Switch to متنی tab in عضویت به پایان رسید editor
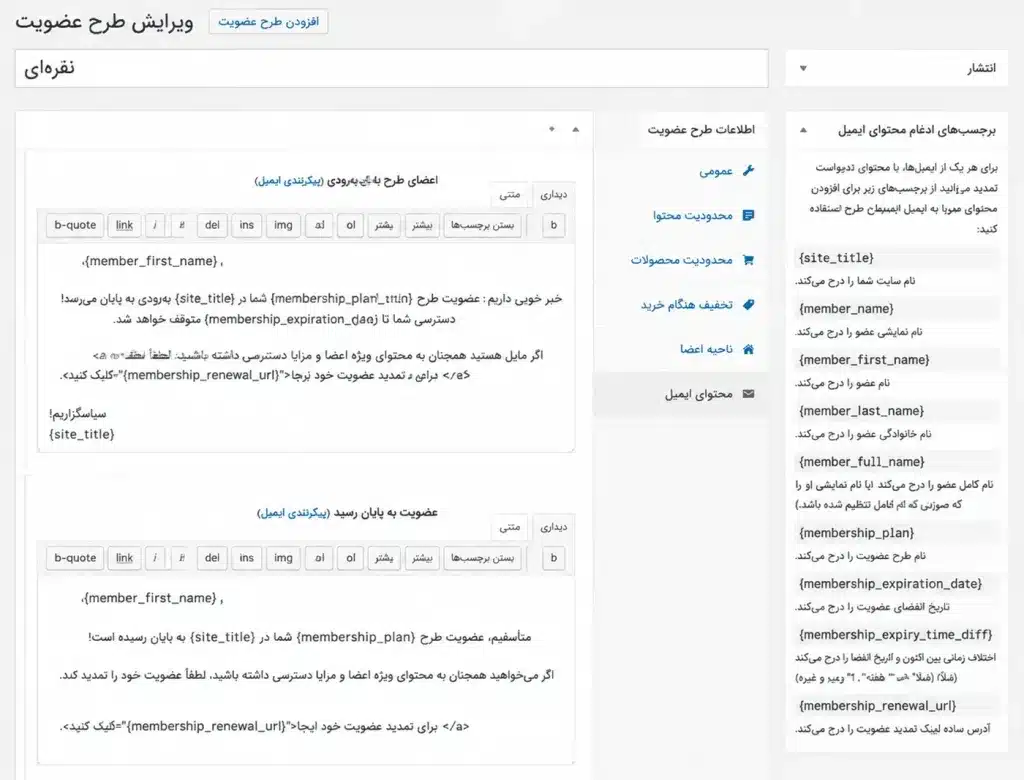Image resolution: width=1024 pixels, height=780 pixels. [x=510, y=527]
